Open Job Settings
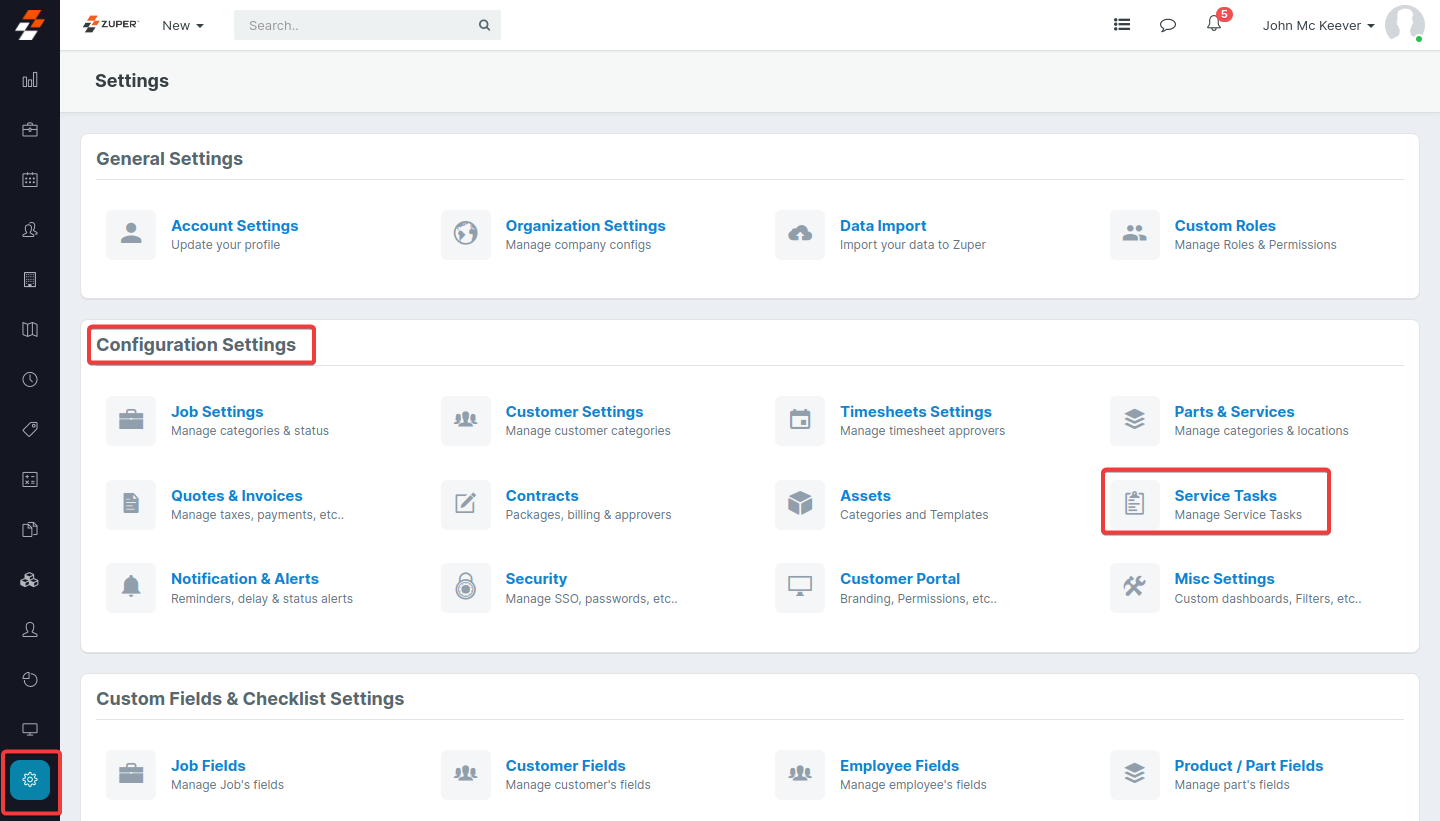The width and height of the screenshot is (1440, 821). (217, 412)
